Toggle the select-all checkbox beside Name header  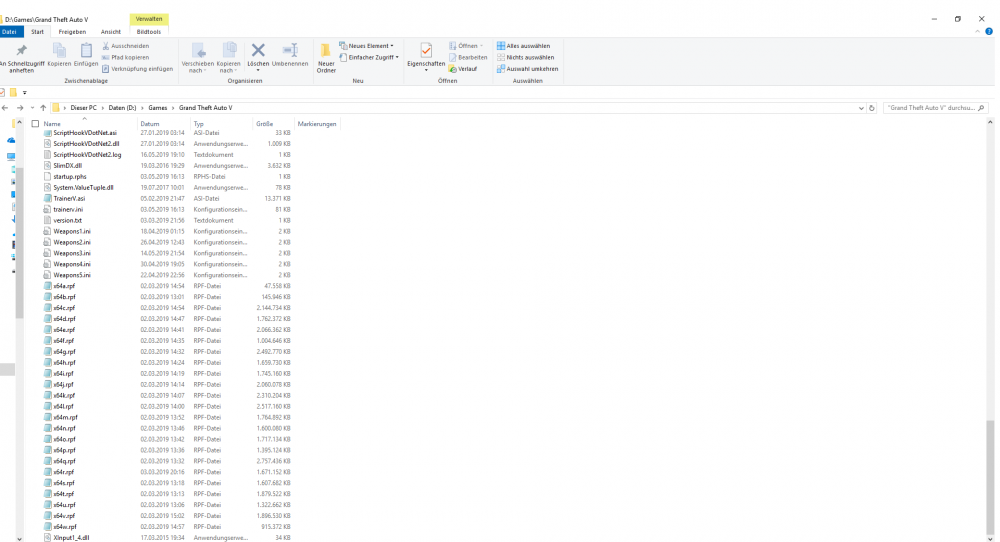click(x=35, y=124)
